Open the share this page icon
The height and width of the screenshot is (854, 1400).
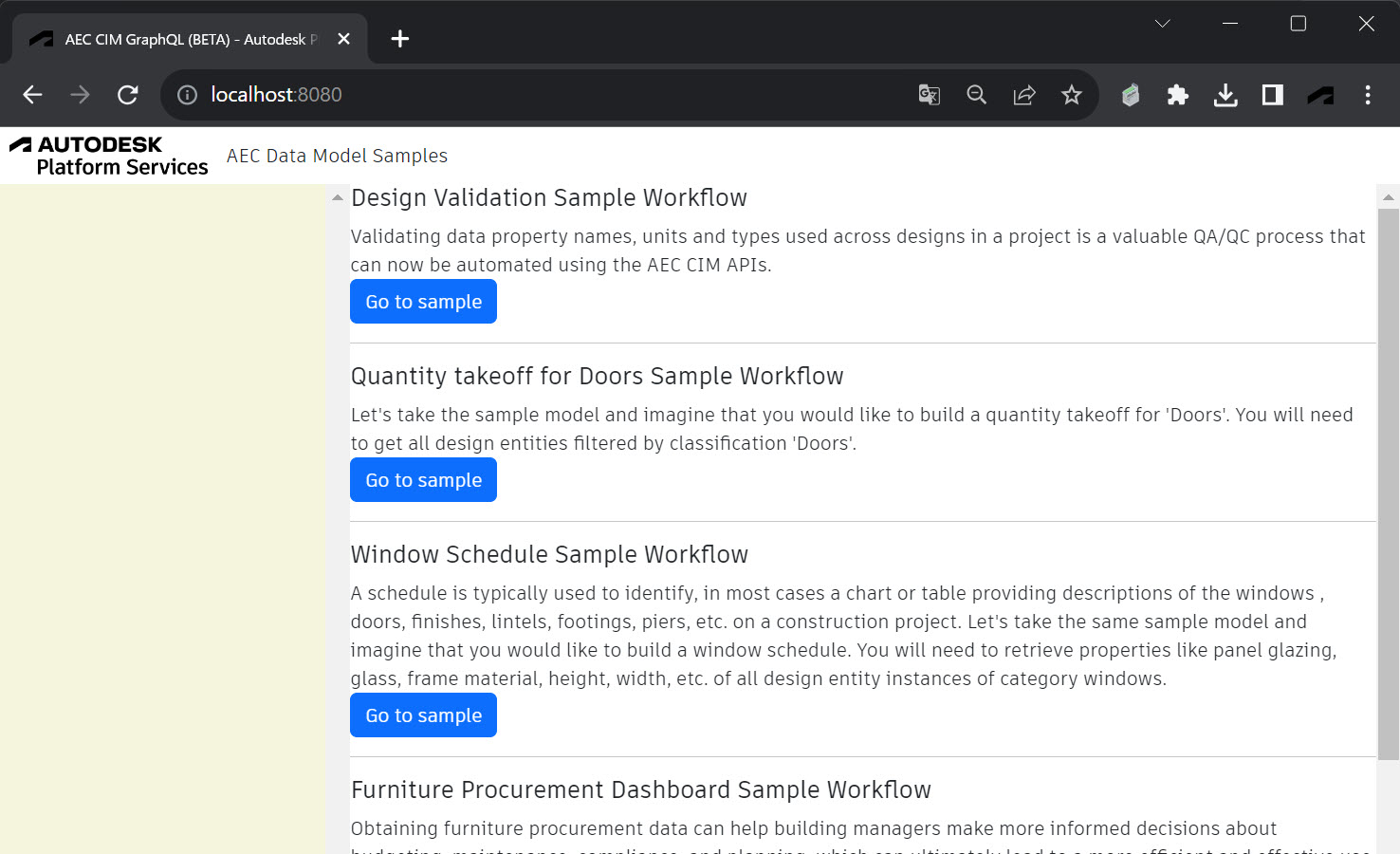[x=1024, y=95]
